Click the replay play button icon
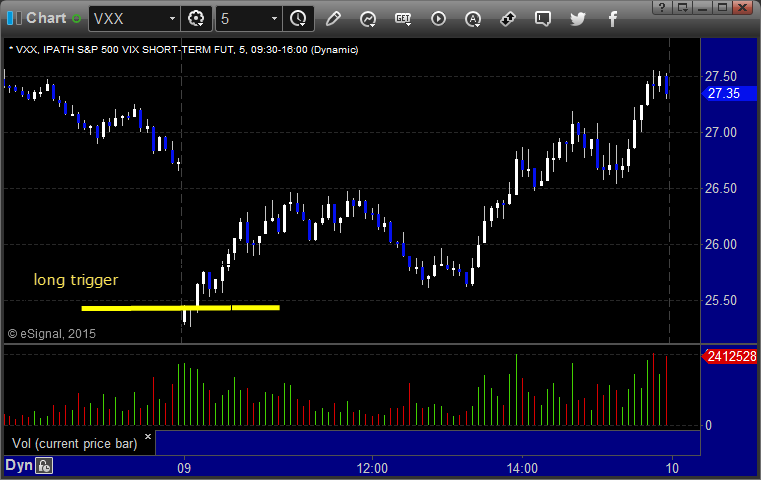The width and height of the screenshot is (761, 480). point(438,19)
